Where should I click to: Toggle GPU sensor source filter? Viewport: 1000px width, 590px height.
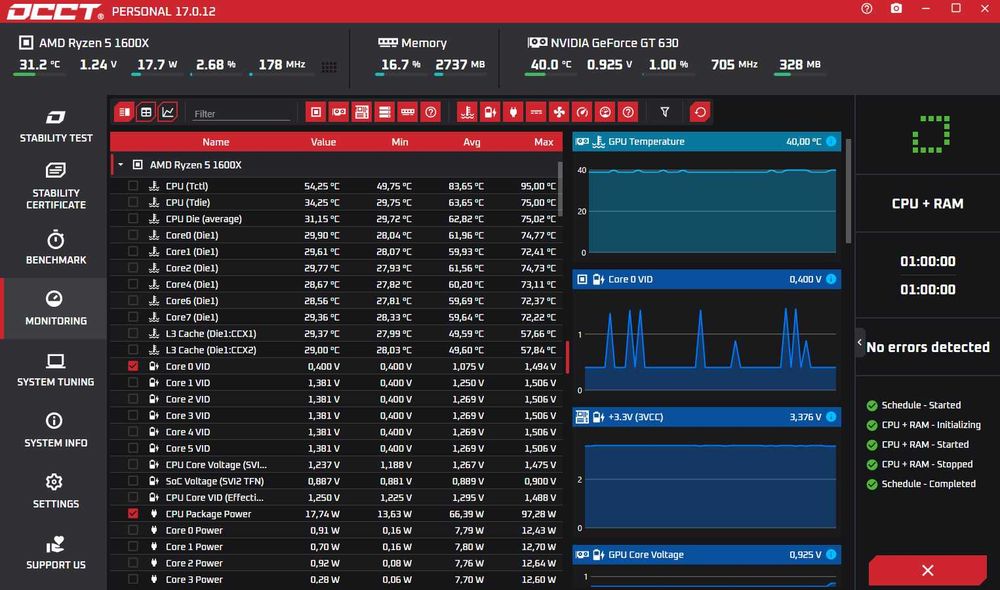point(339,112)
